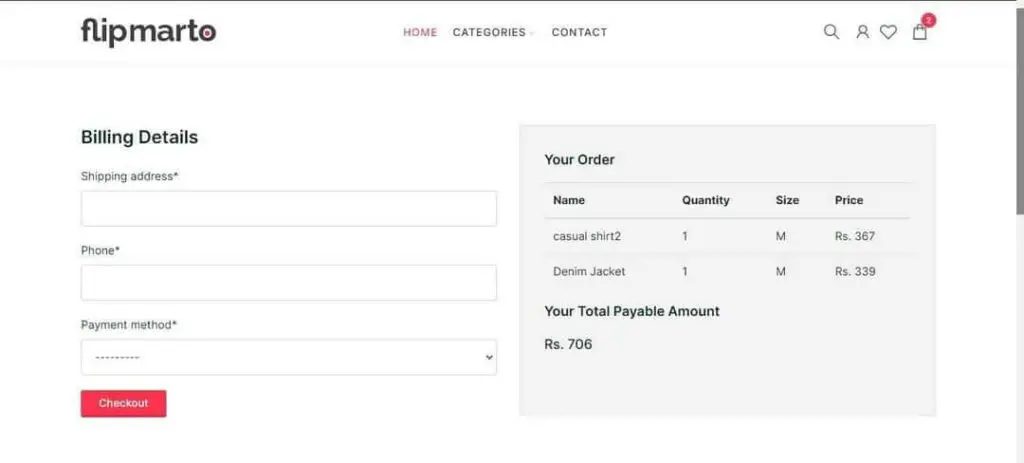Click the red cart count badge

929,20
